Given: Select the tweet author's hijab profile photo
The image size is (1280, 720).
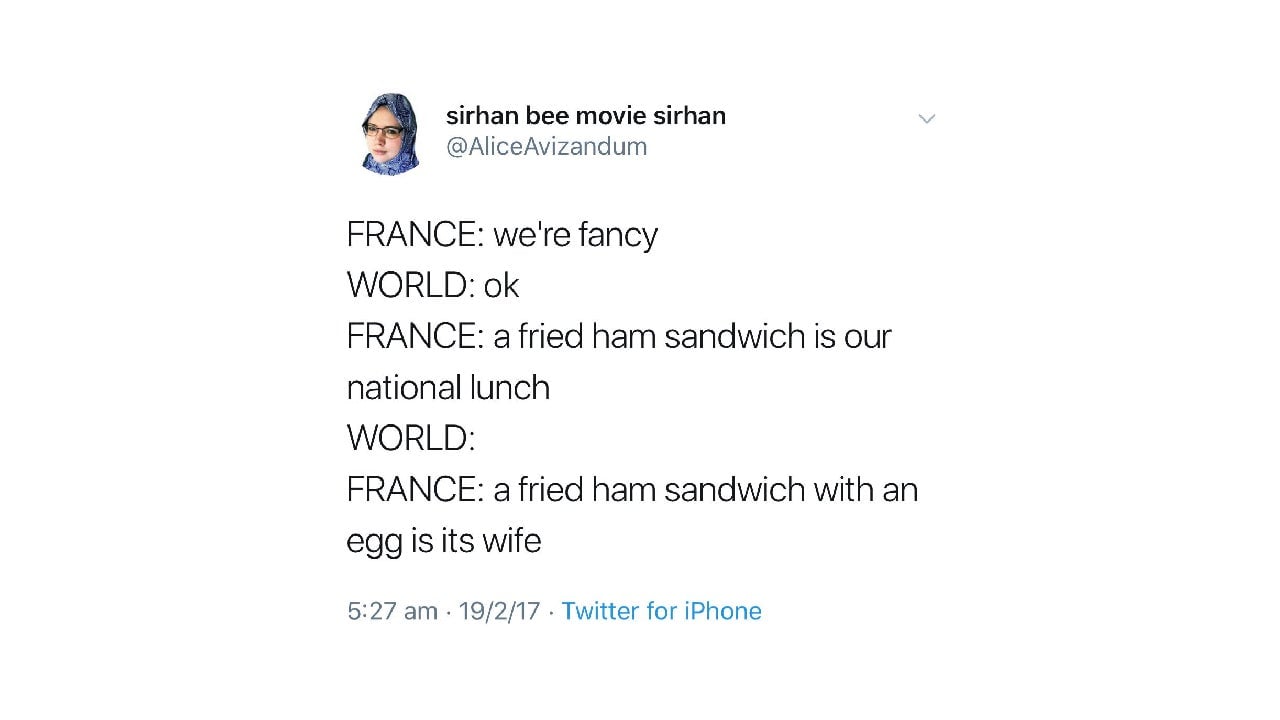Looking at the screenshot, I should (390, 133).
